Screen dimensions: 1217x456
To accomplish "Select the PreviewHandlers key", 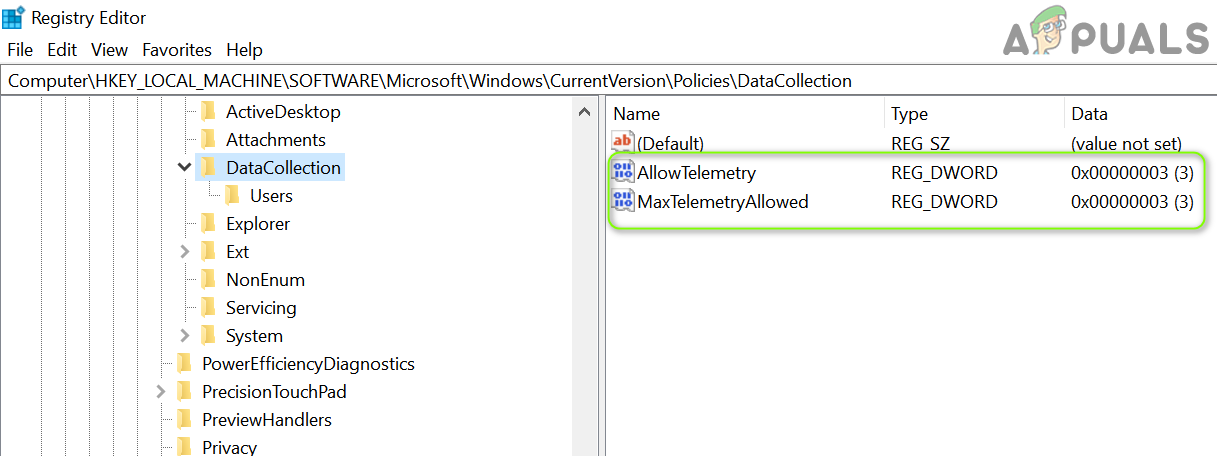I will pyautogui.click(x=266, y=420).
